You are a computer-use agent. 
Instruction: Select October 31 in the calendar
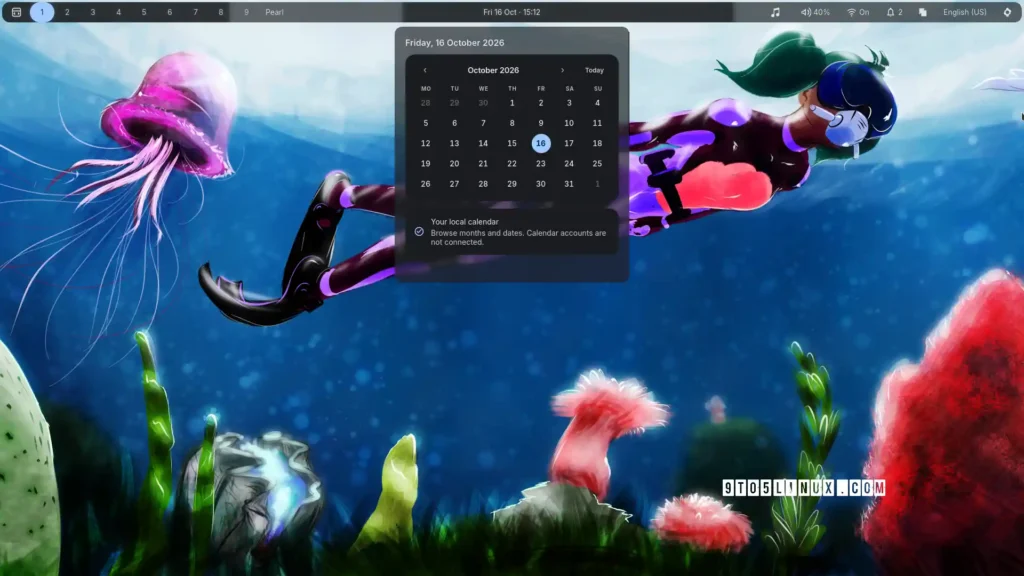569,184
